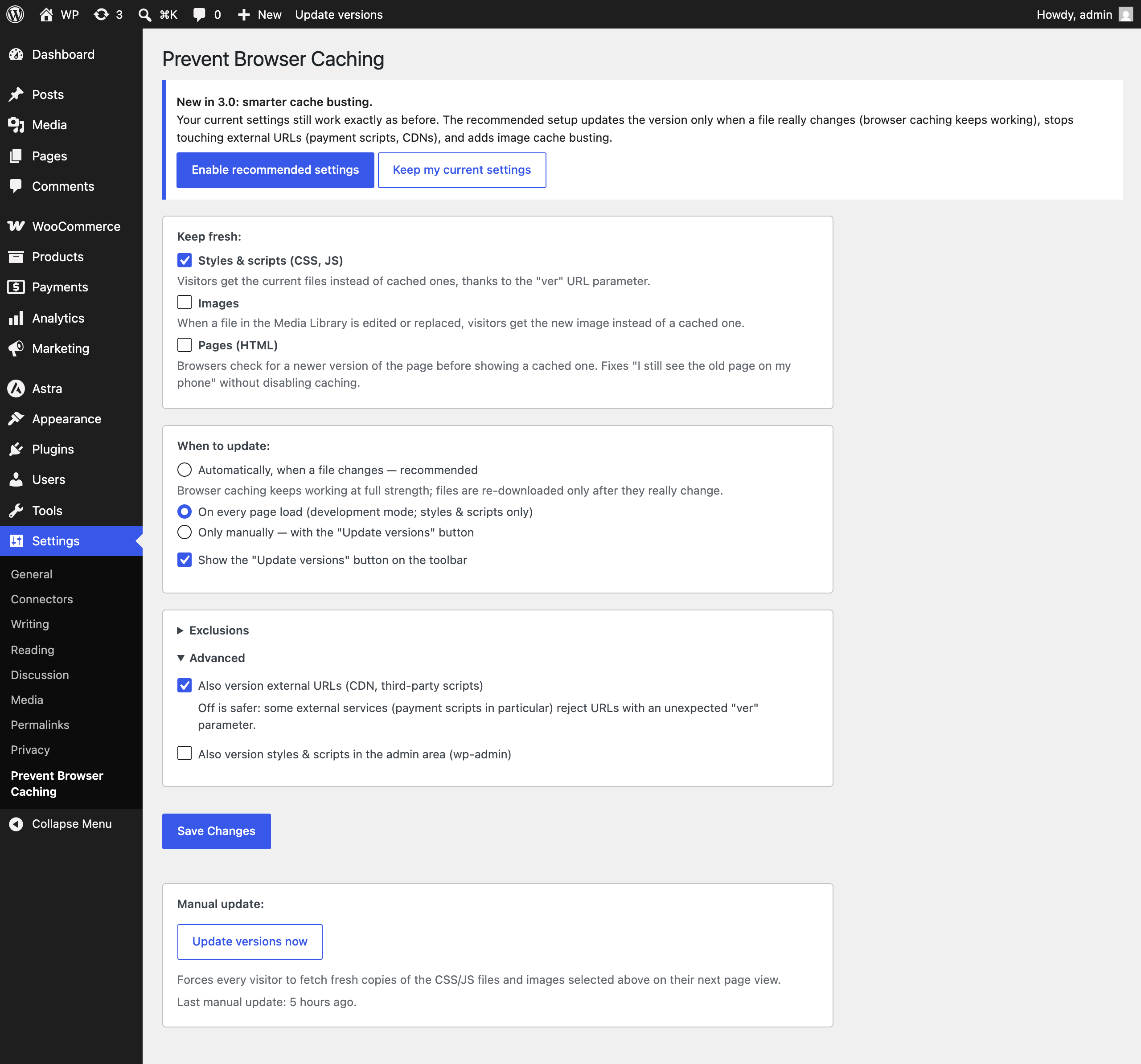Open Prevent Browser Caching submenu item

[57, 783]
